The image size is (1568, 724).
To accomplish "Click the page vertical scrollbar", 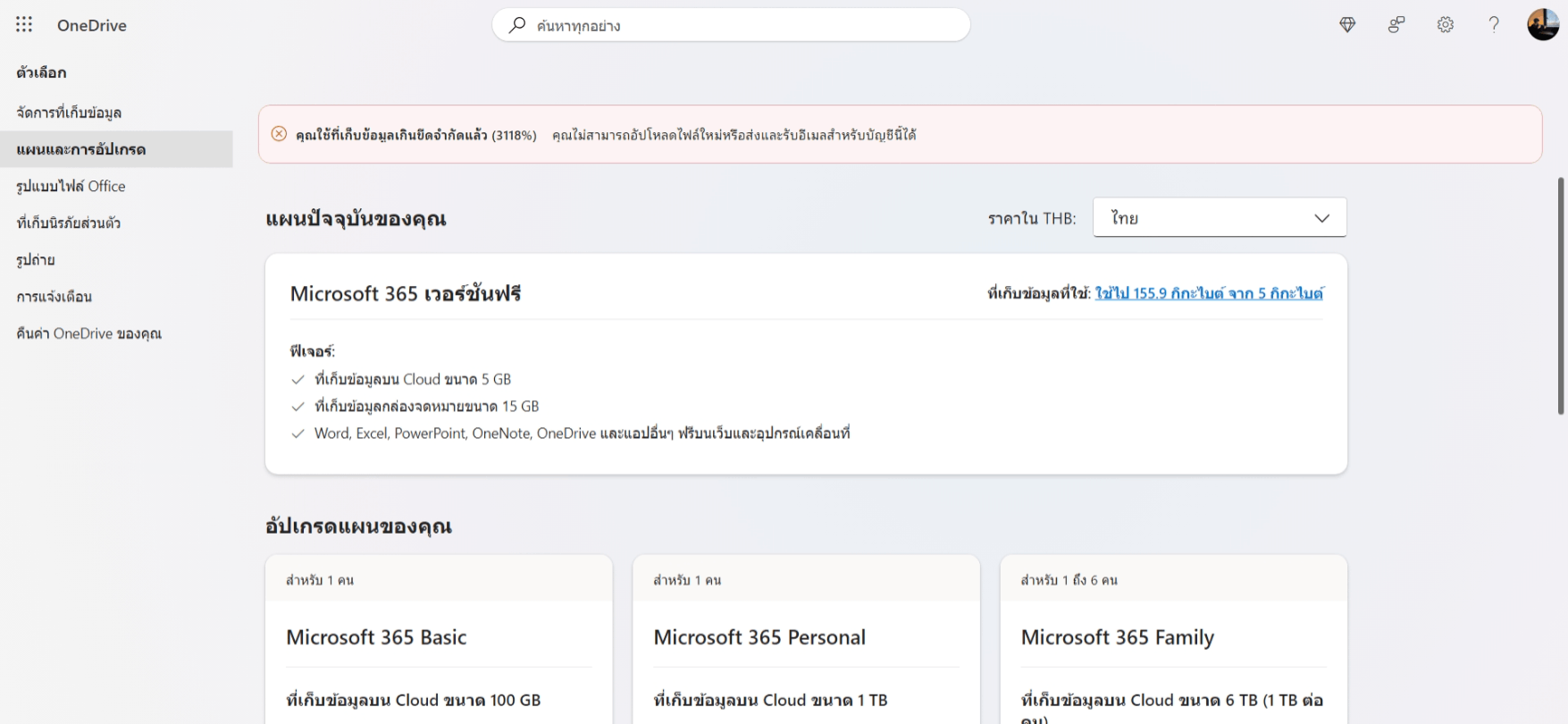I will (x=1561, y=295).
